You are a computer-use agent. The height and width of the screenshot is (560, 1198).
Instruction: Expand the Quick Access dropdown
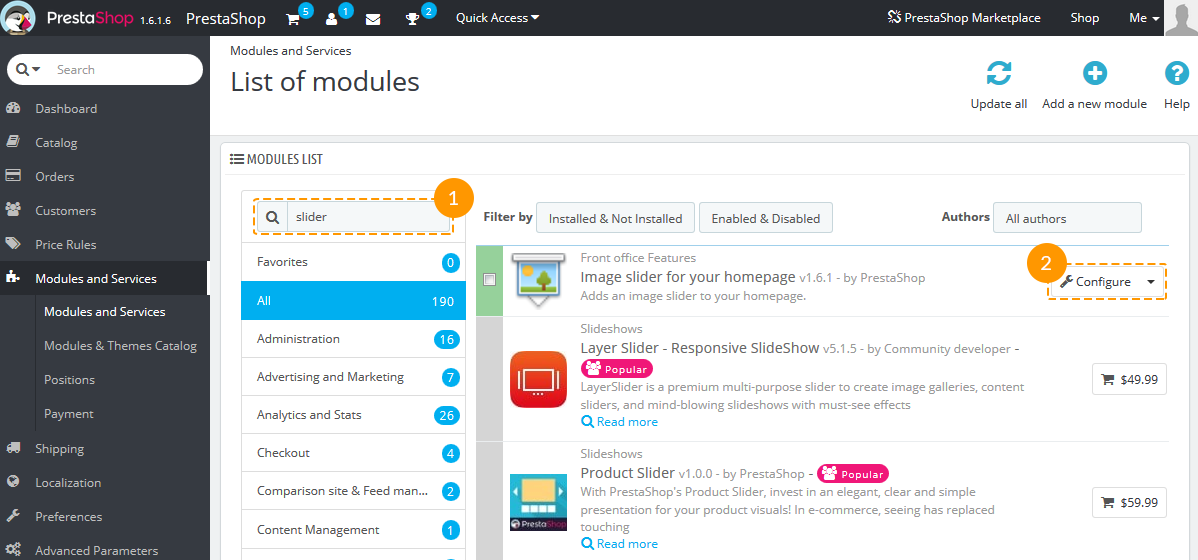(497, 18)
